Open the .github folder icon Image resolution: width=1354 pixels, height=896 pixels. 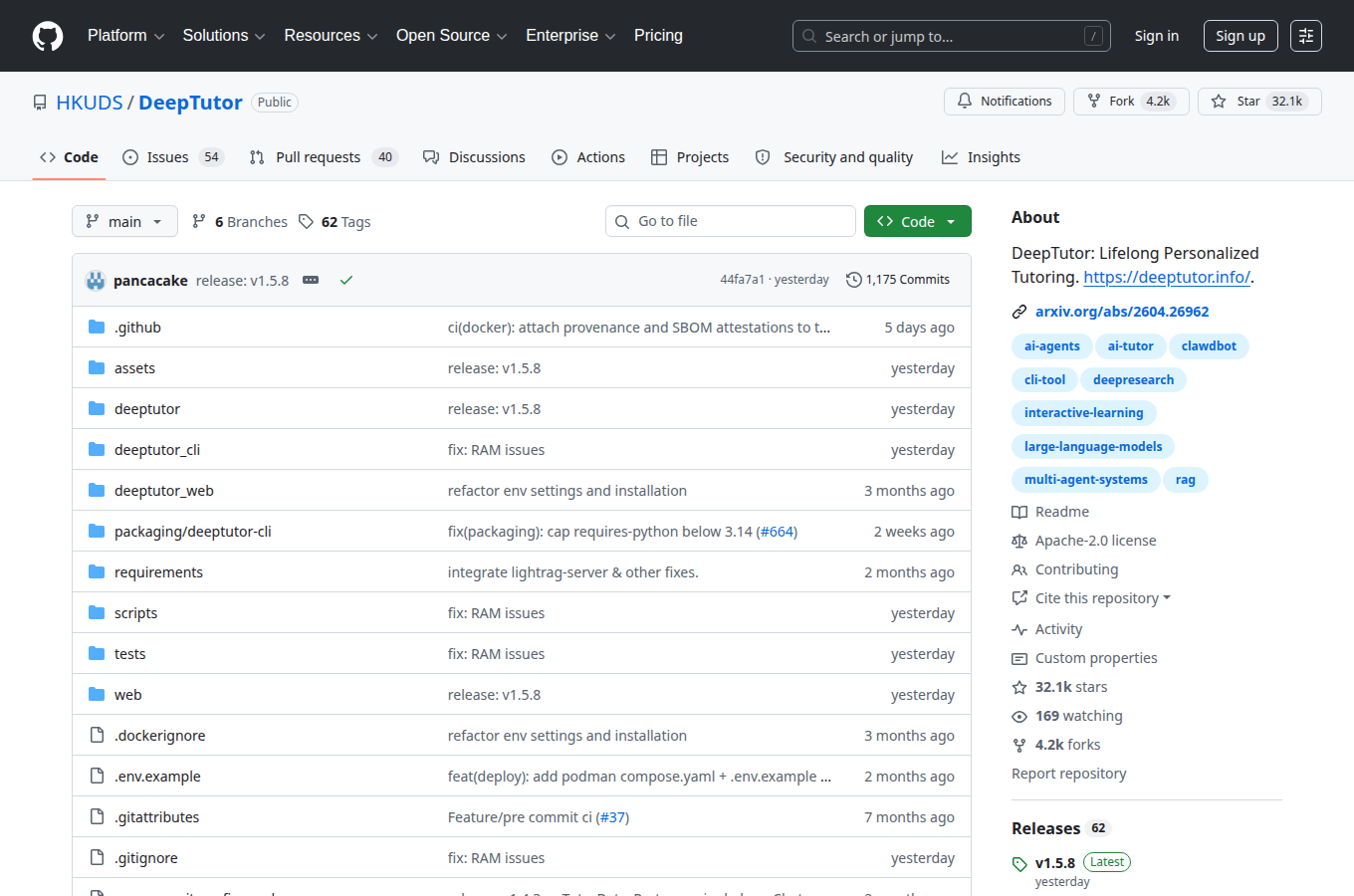[x=97, y=327]
